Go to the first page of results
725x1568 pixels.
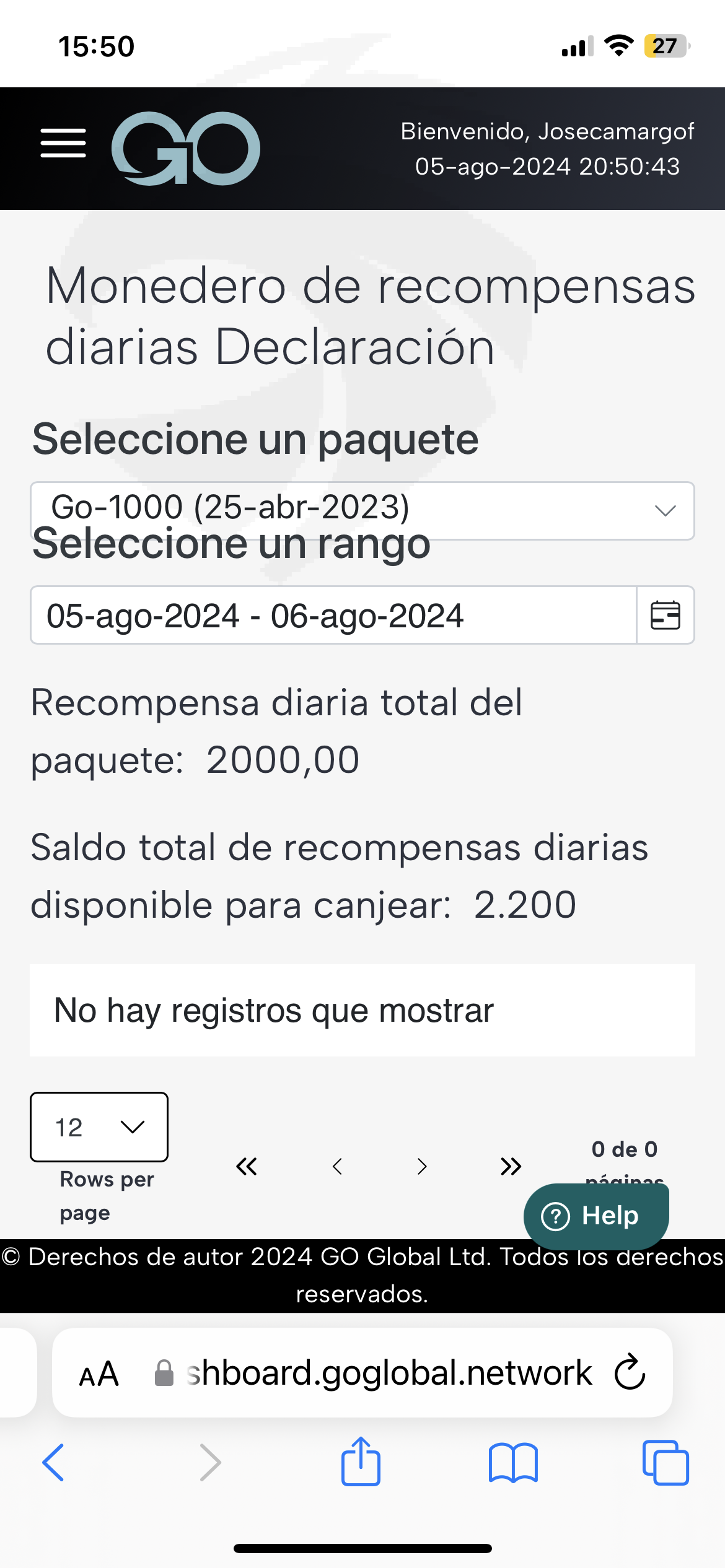(x=247, y=1167)
